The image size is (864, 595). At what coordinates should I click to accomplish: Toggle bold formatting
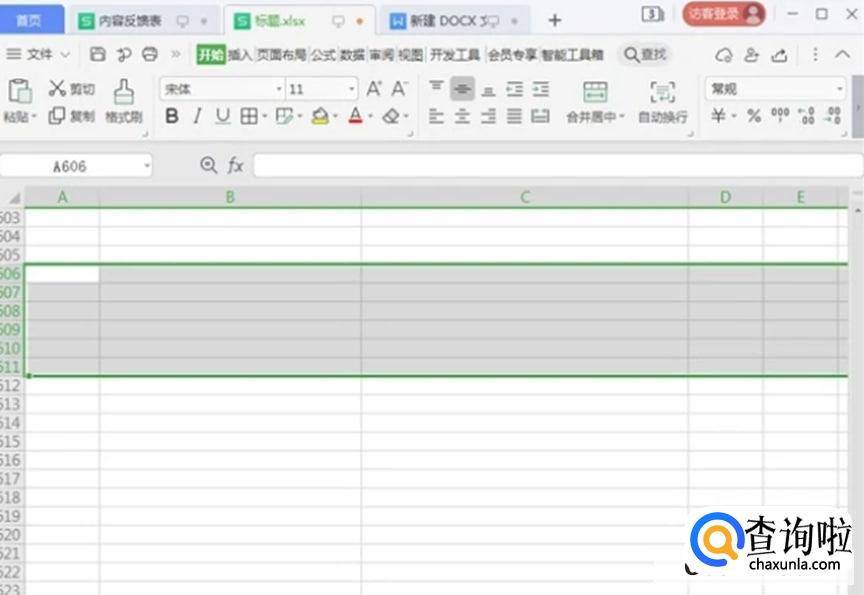[171, 115]
